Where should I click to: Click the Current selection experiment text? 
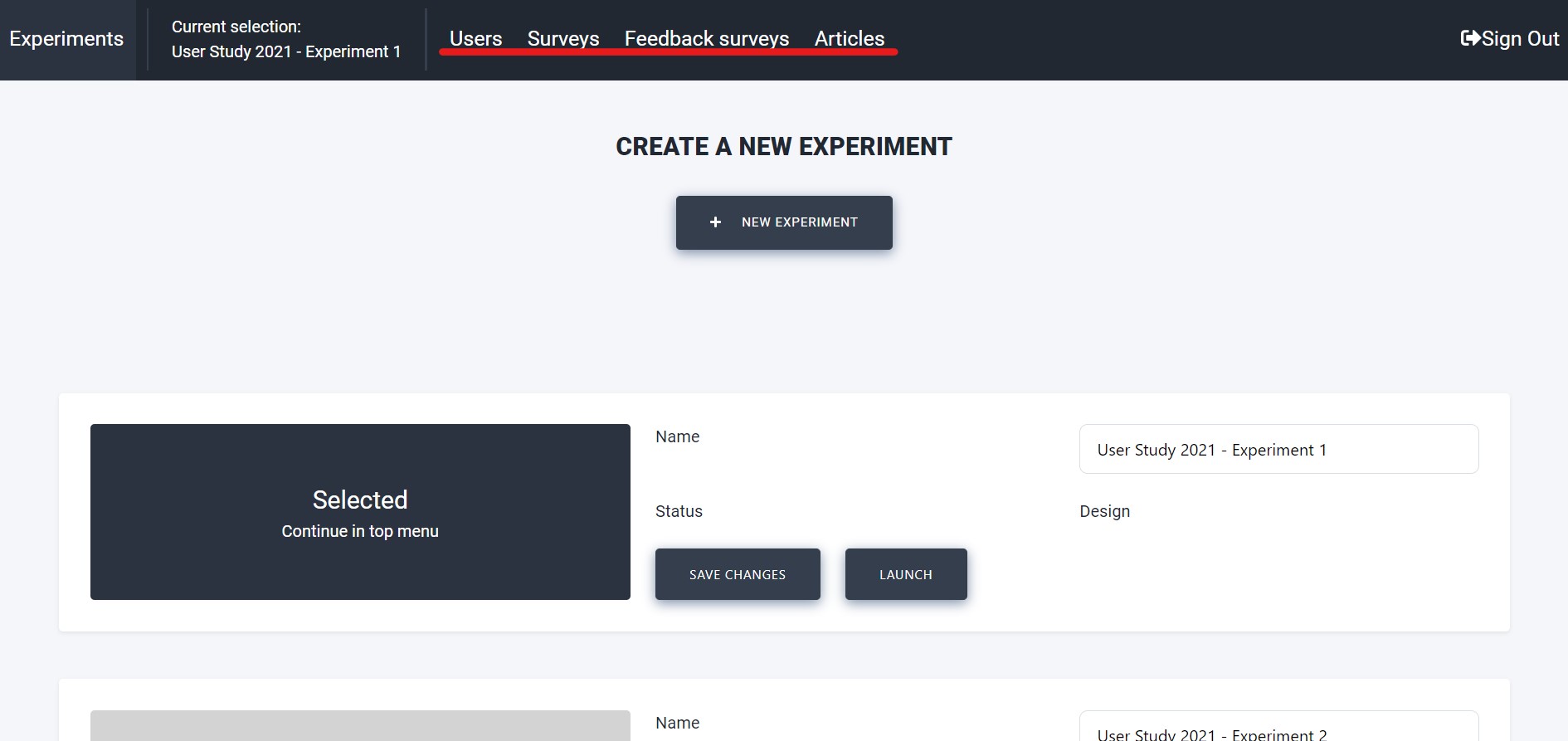(286, 39)
